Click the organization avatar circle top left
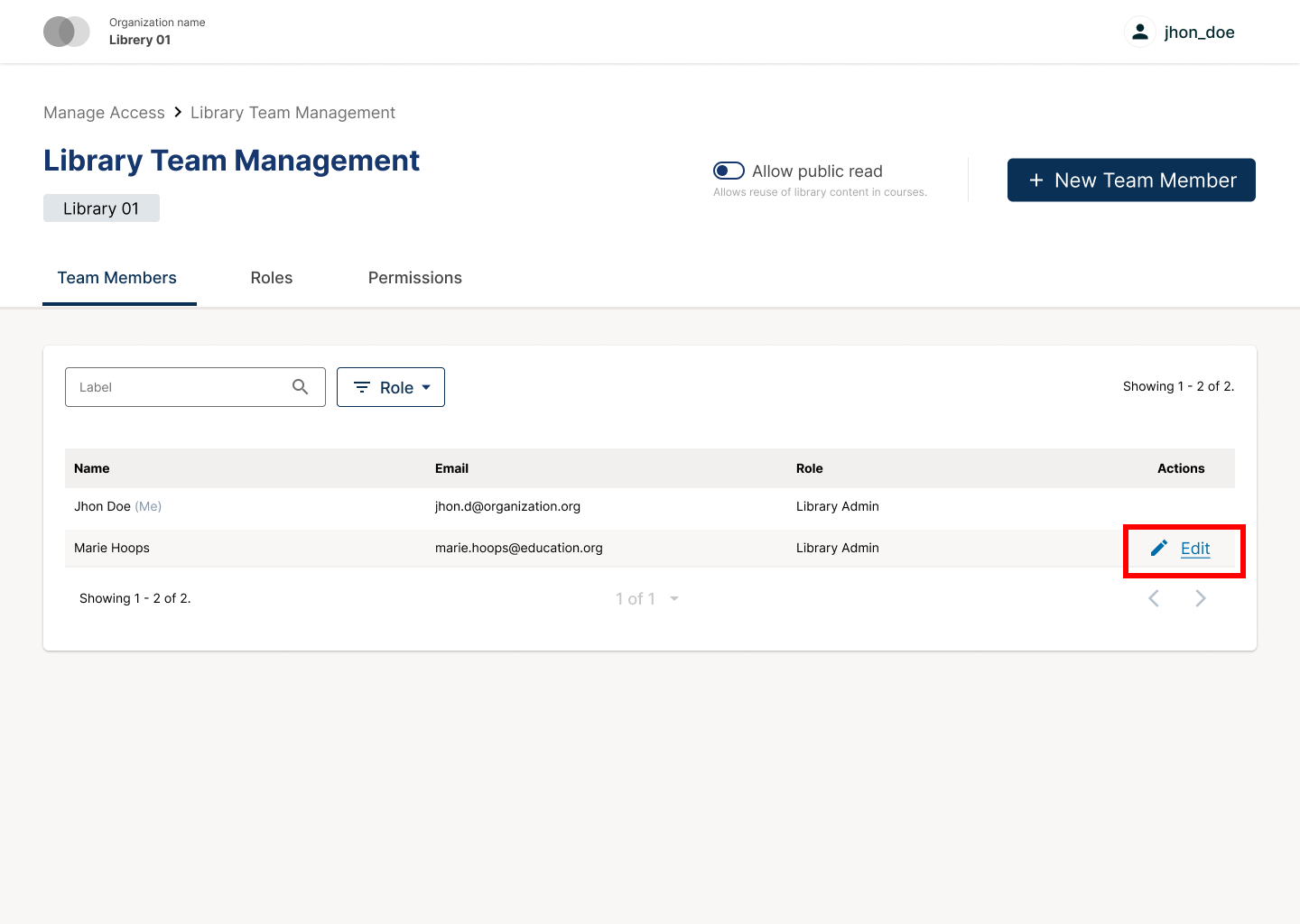The height and width of the screenshot is (924, 1300). click(66, 31)
